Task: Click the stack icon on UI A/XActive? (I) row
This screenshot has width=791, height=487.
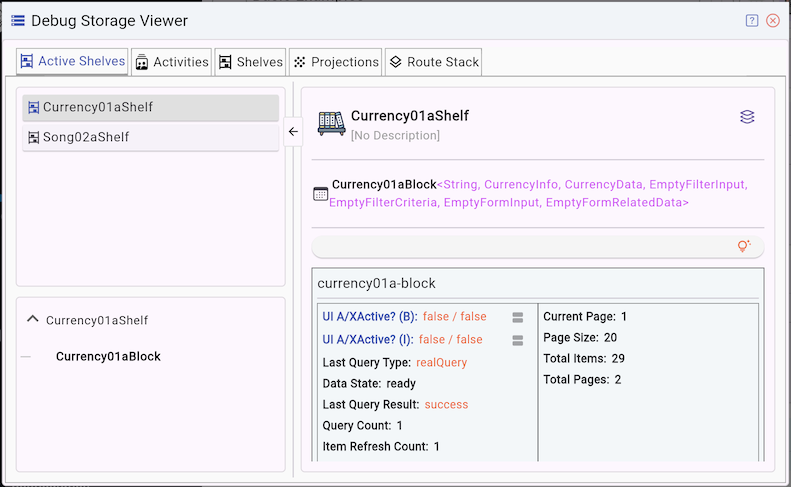Action: tap(518, 340)
